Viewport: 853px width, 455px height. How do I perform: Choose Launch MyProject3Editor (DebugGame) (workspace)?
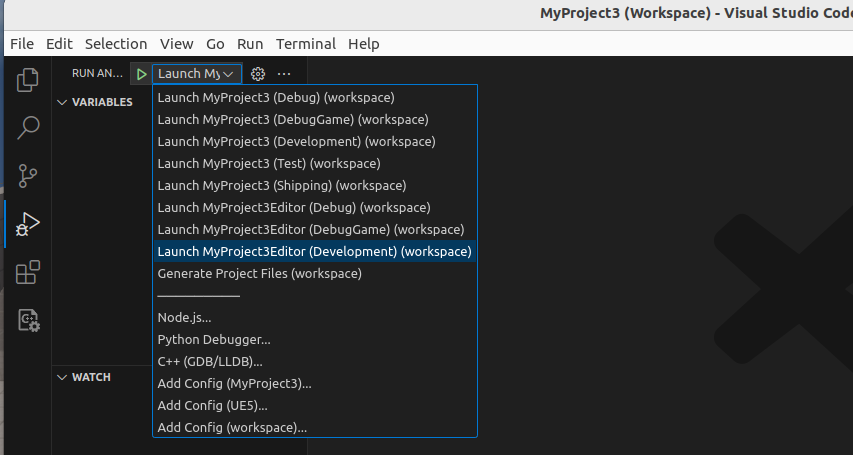315,229
